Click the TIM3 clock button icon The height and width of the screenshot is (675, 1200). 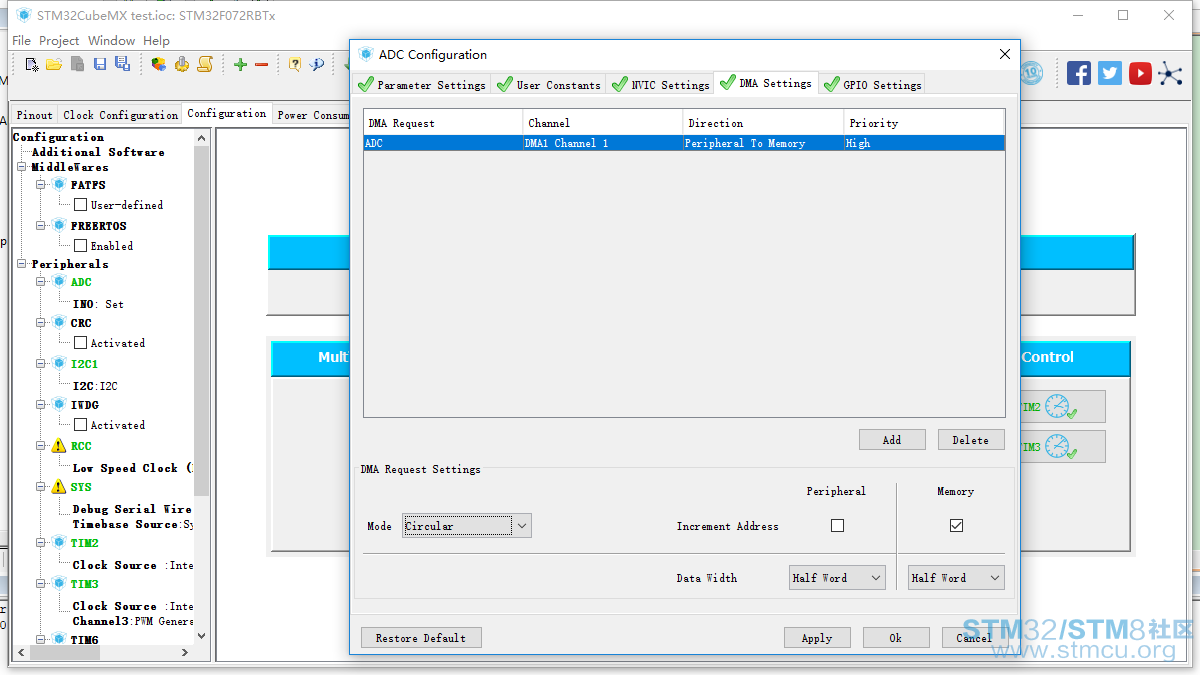click(1061, 446)
